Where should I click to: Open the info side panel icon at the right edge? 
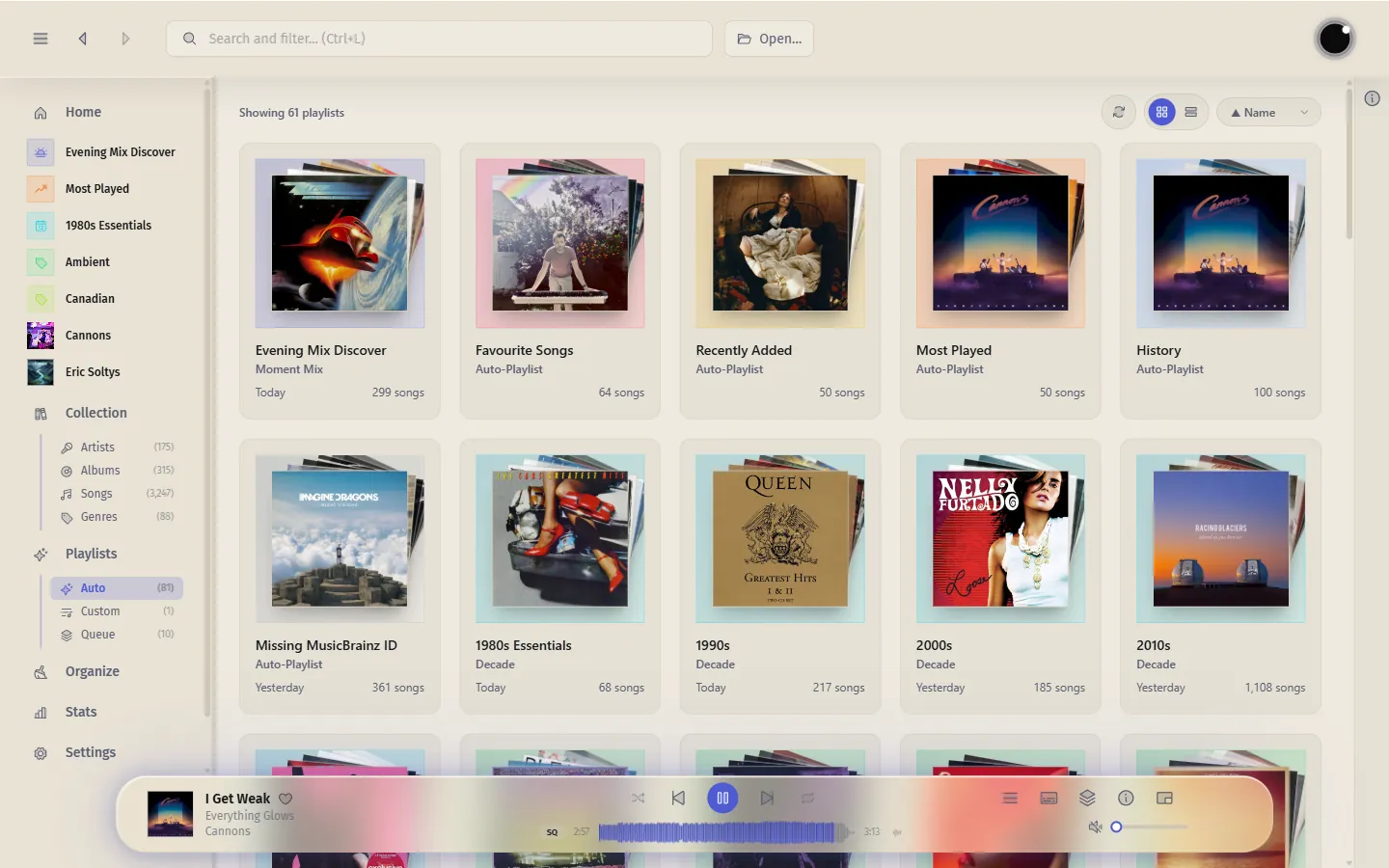(1372, 98)
